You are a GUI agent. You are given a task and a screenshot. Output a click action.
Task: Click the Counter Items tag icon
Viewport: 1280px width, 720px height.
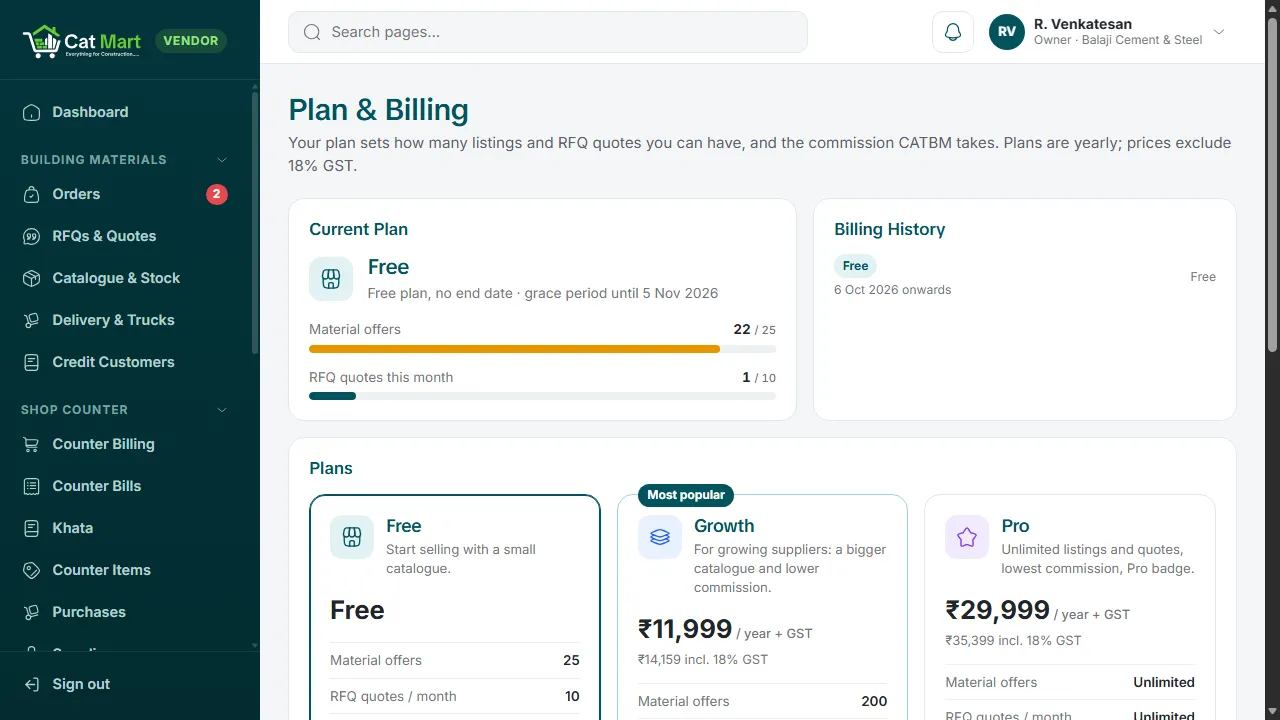click(32, 570)
